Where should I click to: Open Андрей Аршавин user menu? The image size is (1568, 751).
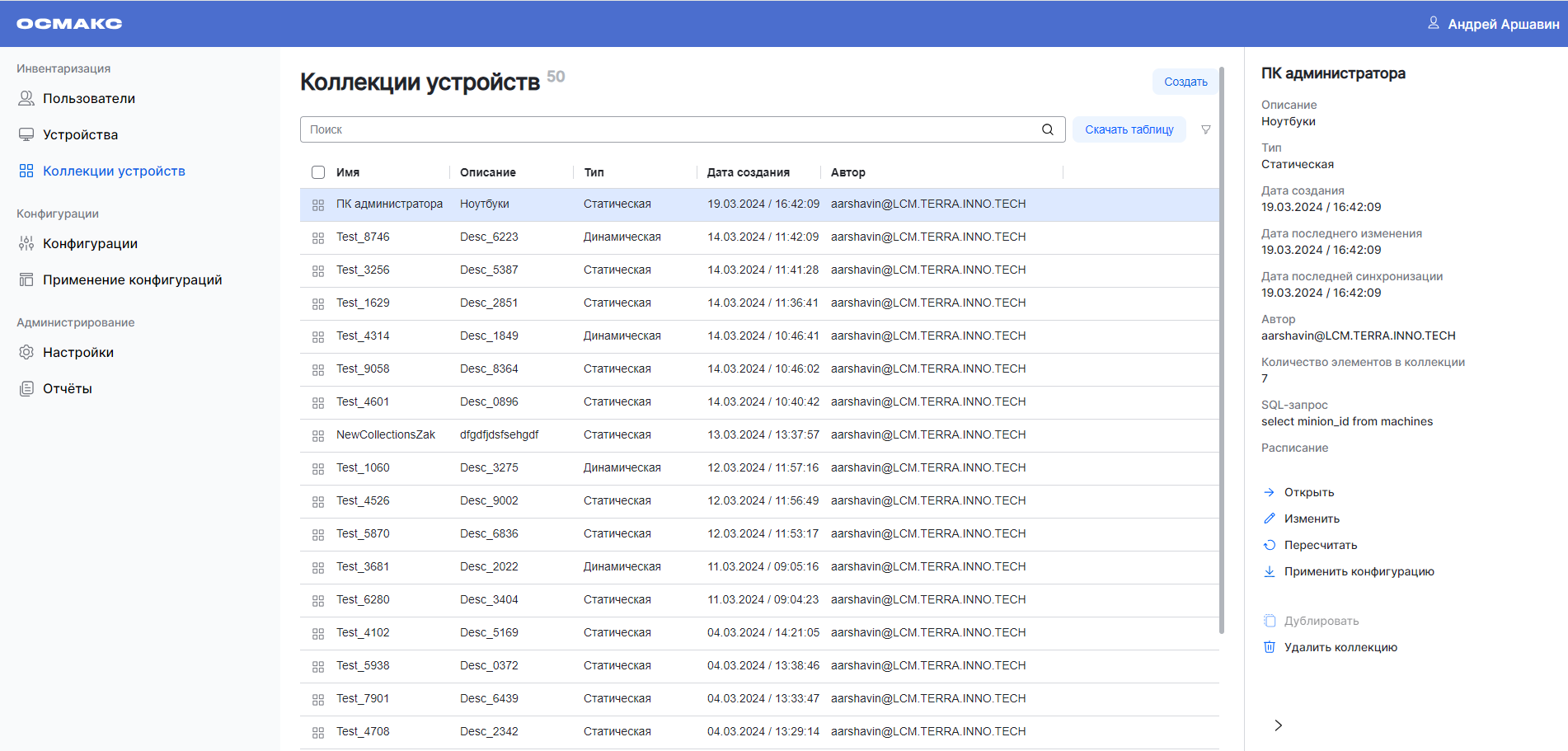(x=1503, y=24)
